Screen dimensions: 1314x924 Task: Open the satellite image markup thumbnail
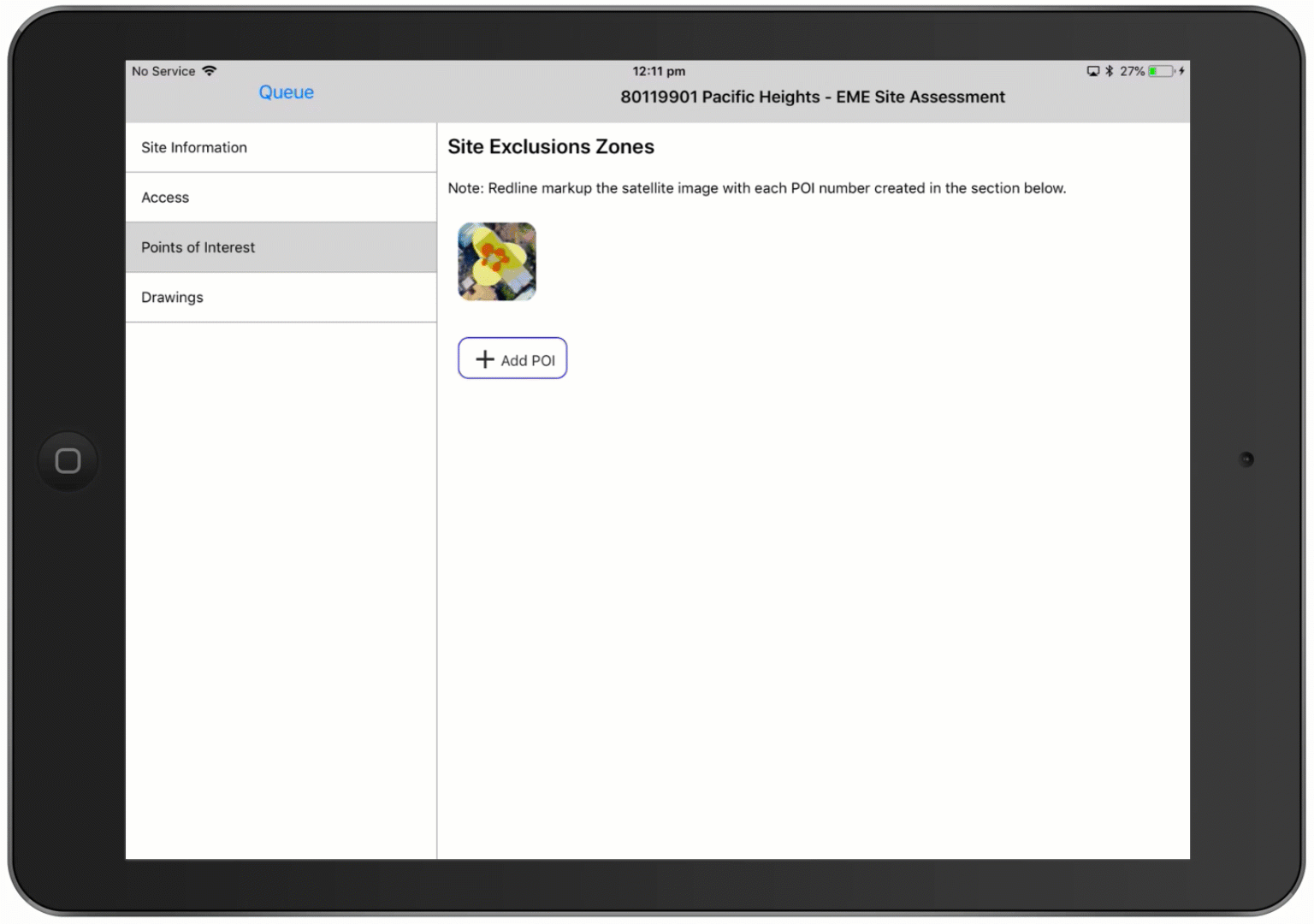coord(497,262)
